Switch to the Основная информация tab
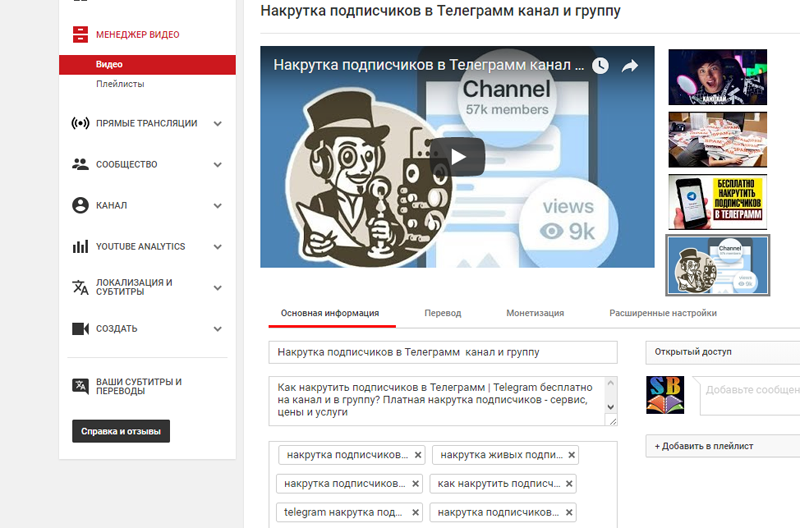Image resolution: width=800 pixels, height=528 pixels. click(330, 313)
